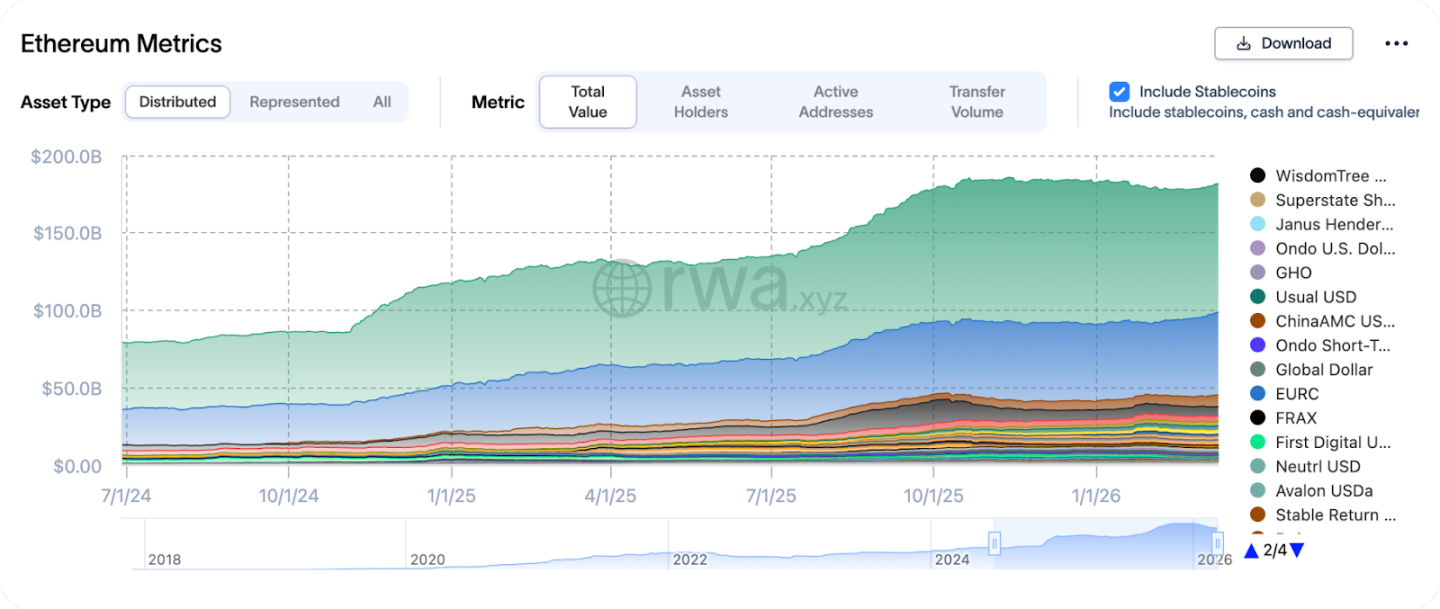Click the FRAX black legend dot

[x=1258, y=418]
